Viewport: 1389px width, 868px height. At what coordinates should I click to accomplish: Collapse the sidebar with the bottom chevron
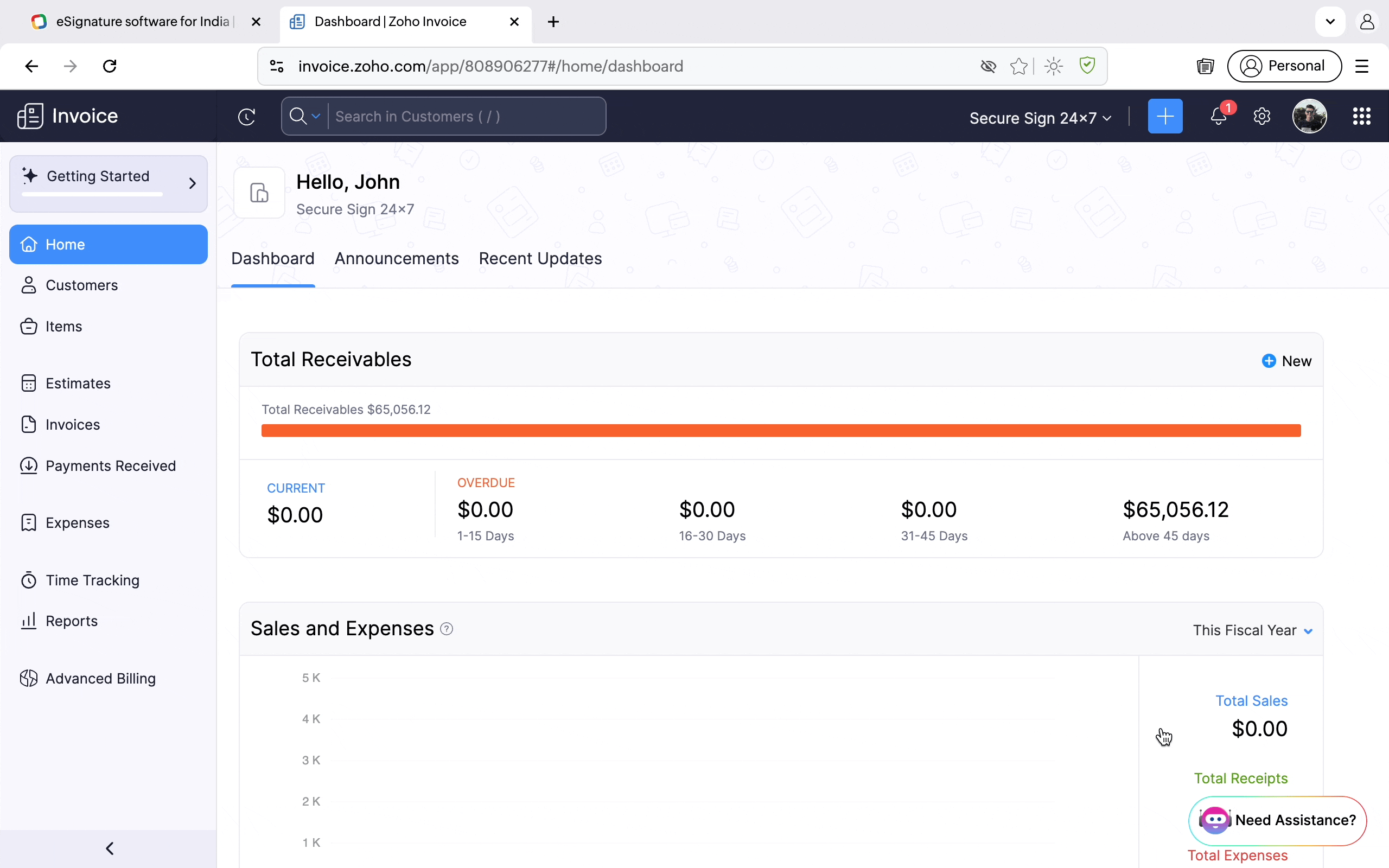109,848
